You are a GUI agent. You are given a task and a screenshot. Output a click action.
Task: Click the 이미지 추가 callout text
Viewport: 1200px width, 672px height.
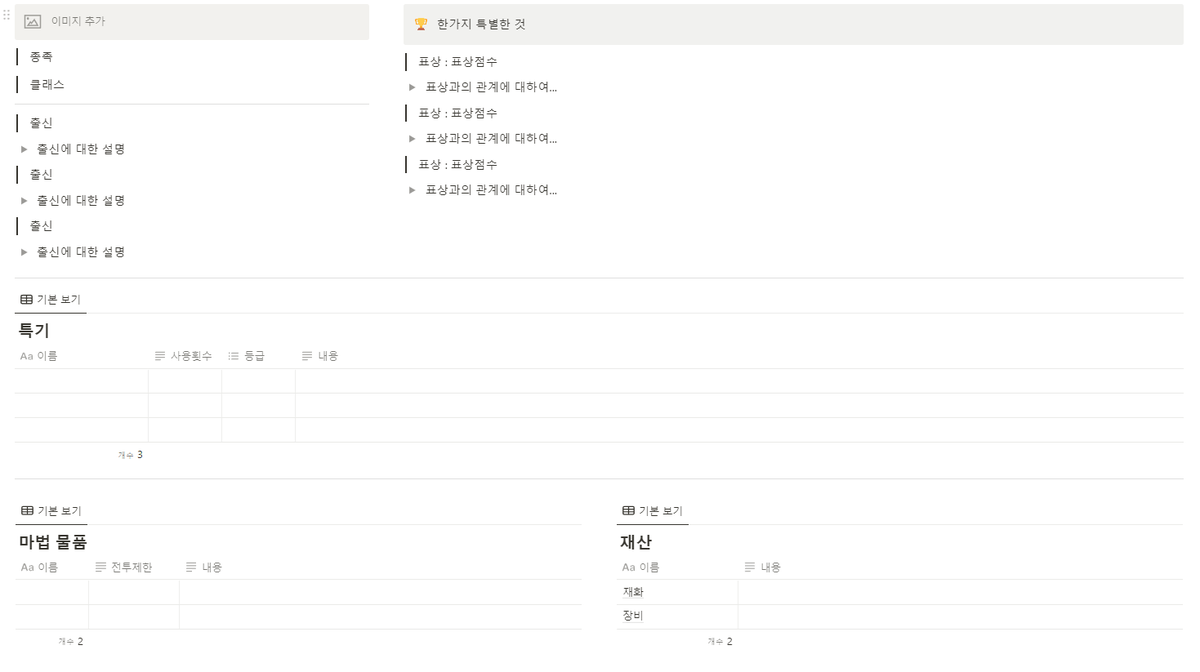click(78, 21)
